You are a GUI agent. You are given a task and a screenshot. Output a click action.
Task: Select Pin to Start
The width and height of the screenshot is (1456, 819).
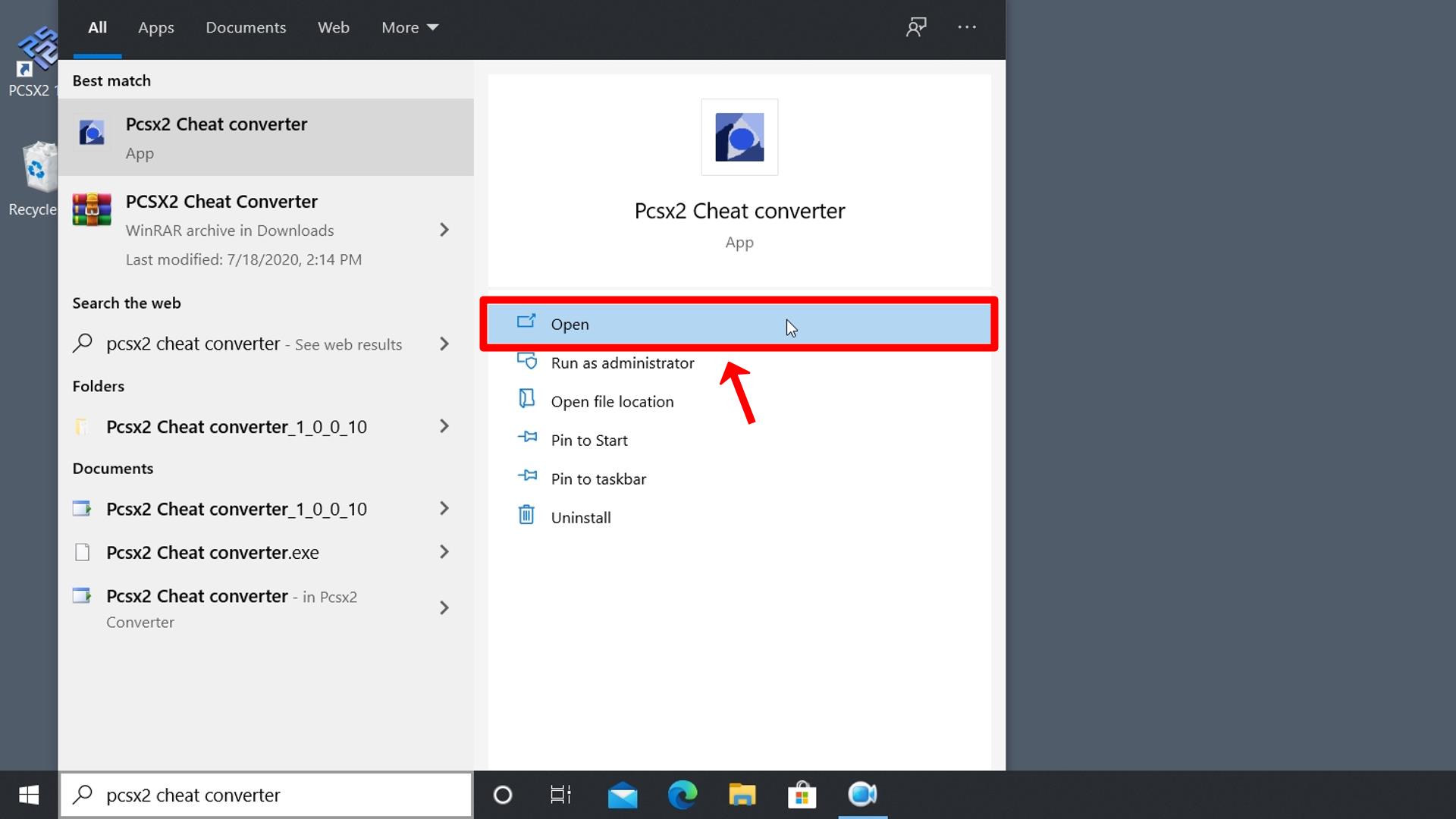[739, 440]
